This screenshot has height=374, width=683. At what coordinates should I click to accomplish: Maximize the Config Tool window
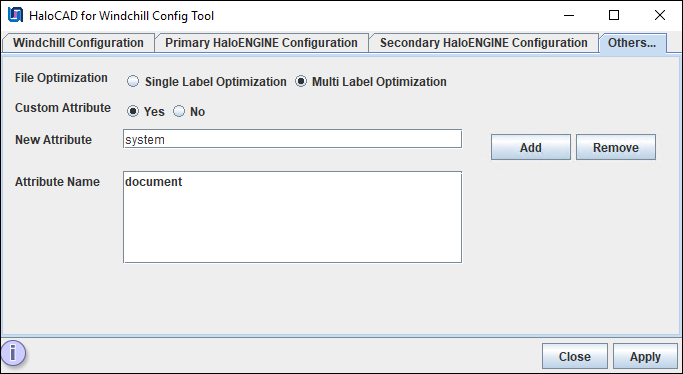pyautogui.click(x=614, y=16)
